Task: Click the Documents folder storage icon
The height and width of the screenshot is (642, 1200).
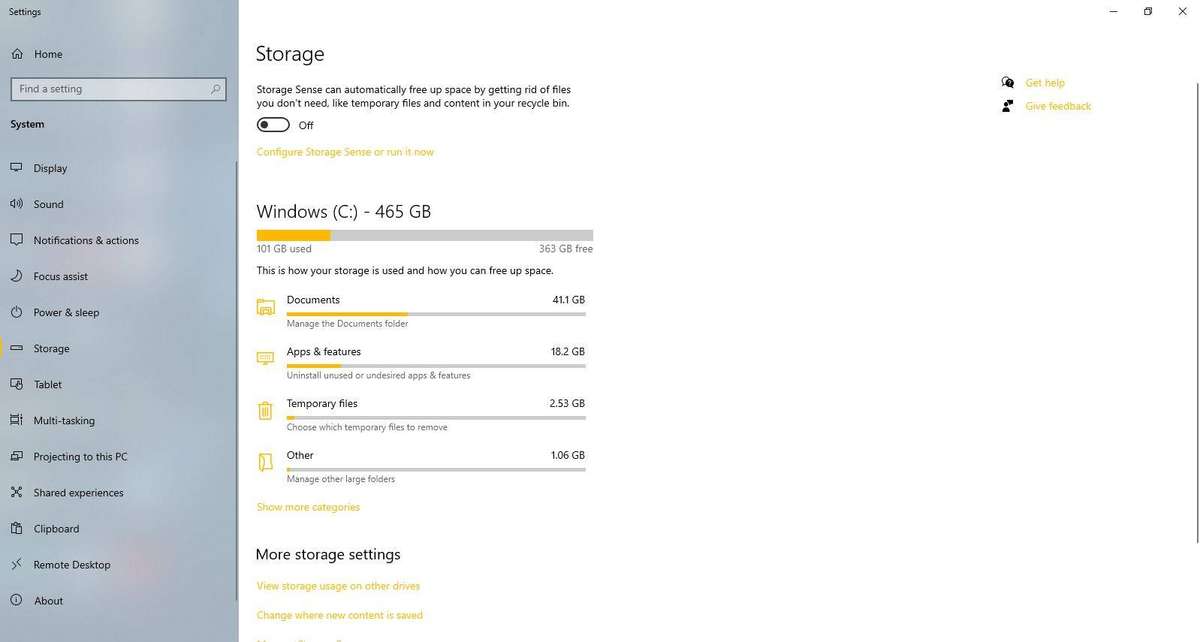Action: click(x=265, y=307)
